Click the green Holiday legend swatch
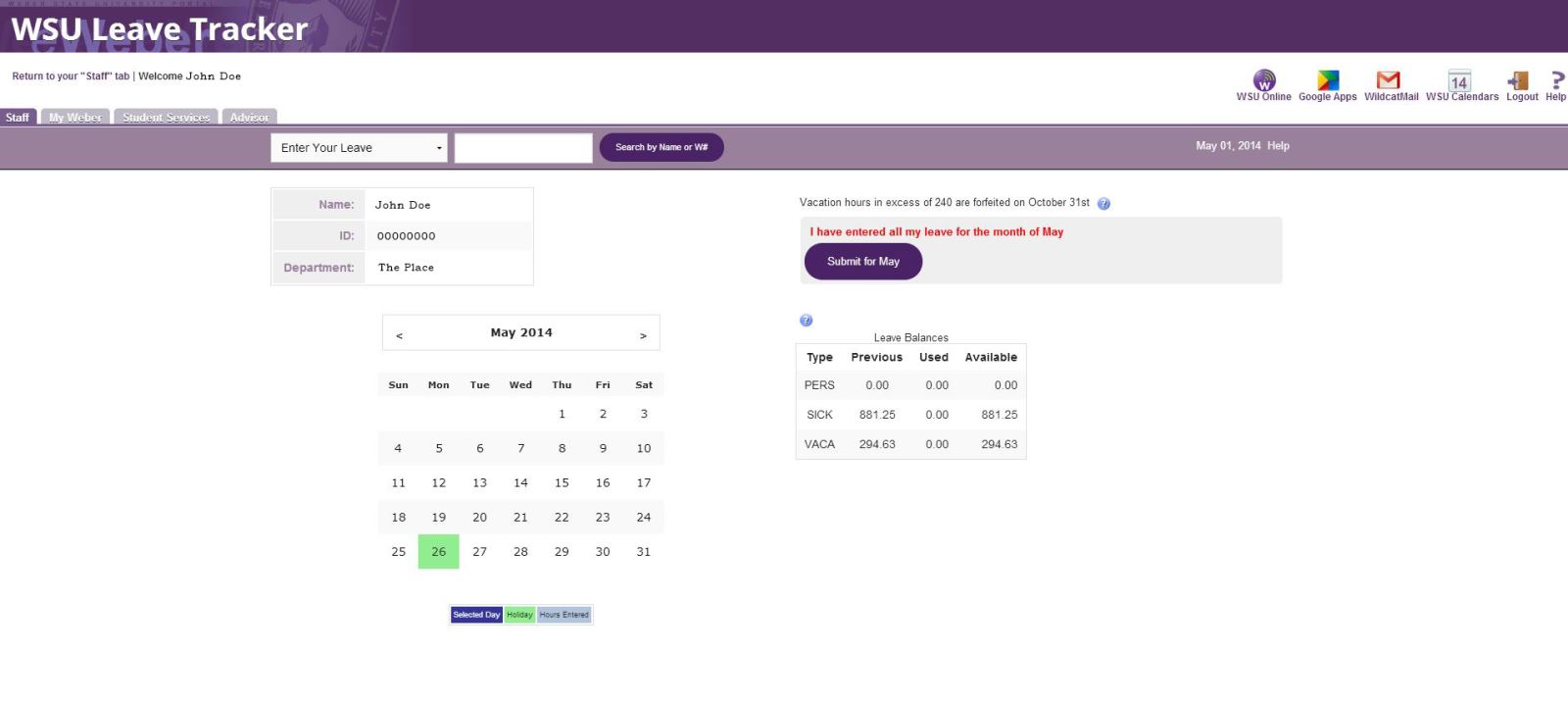Image resolution: width=1568 pixels, height=701 pixels. [x=519, y=615]
